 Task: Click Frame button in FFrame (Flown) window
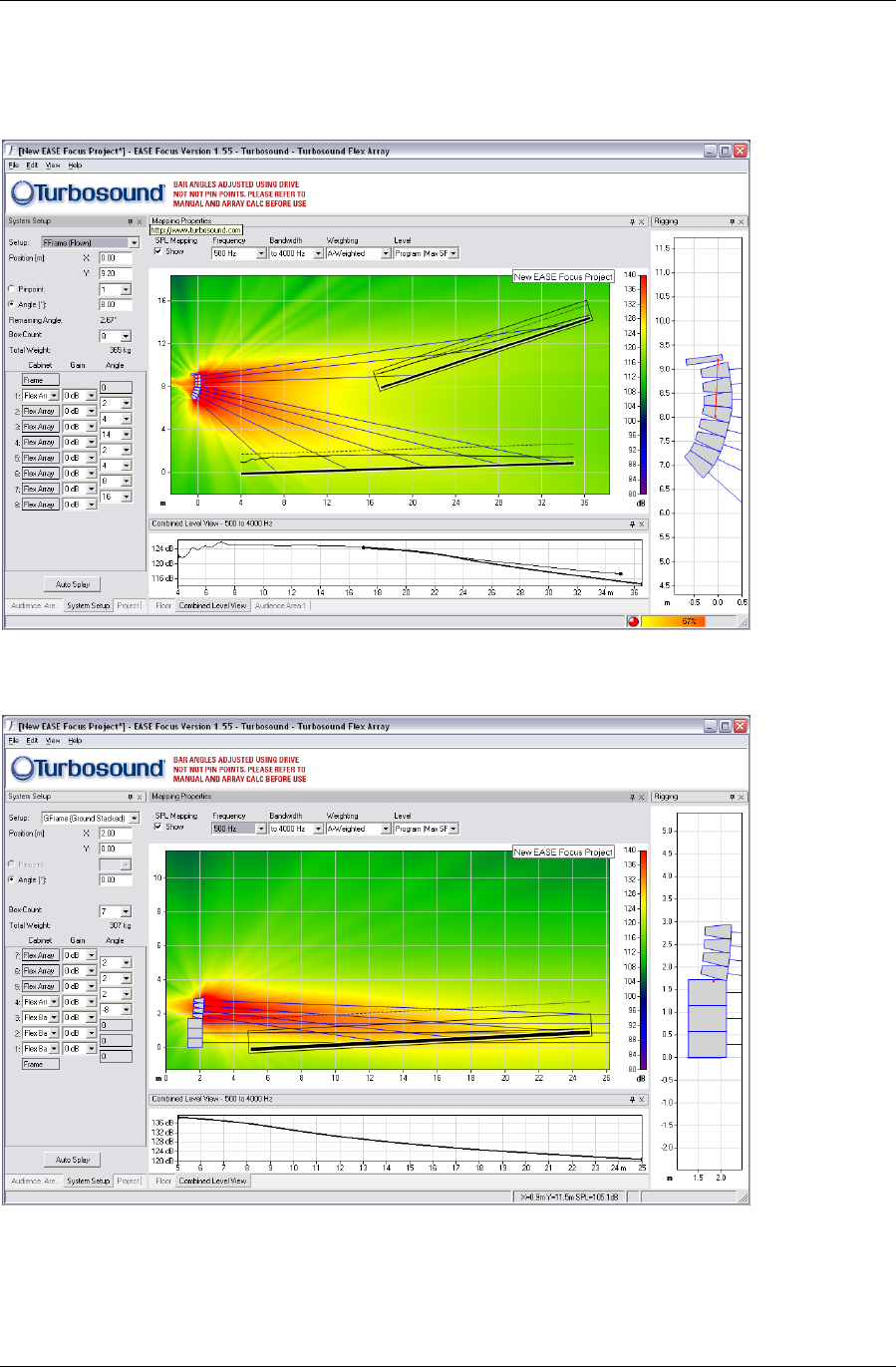click(41, 380)
